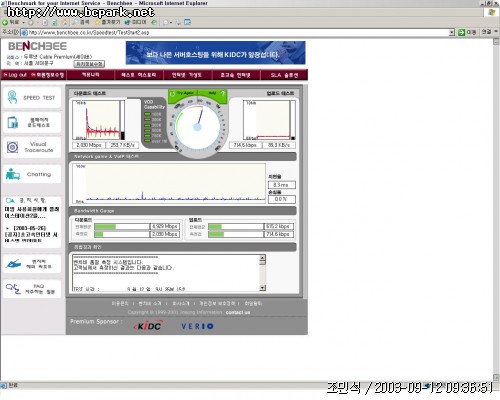This screenshot has height=400, width=500.
Task: Open the privacy policy footer link
Action: (x=217, y=304)
